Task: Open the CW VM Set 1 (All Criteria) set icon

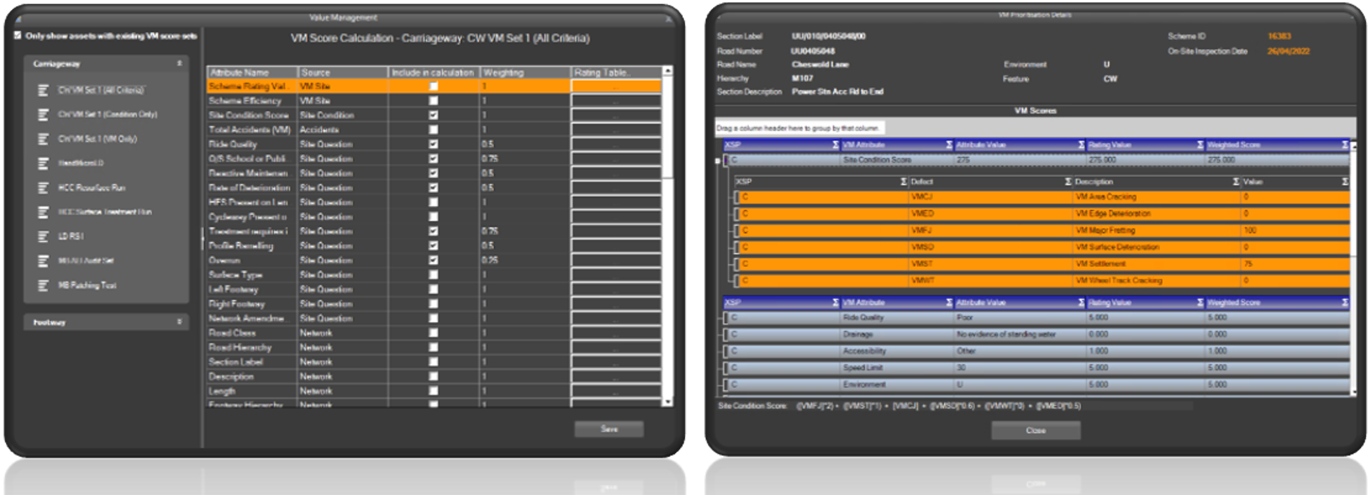Action: (43, 90)
